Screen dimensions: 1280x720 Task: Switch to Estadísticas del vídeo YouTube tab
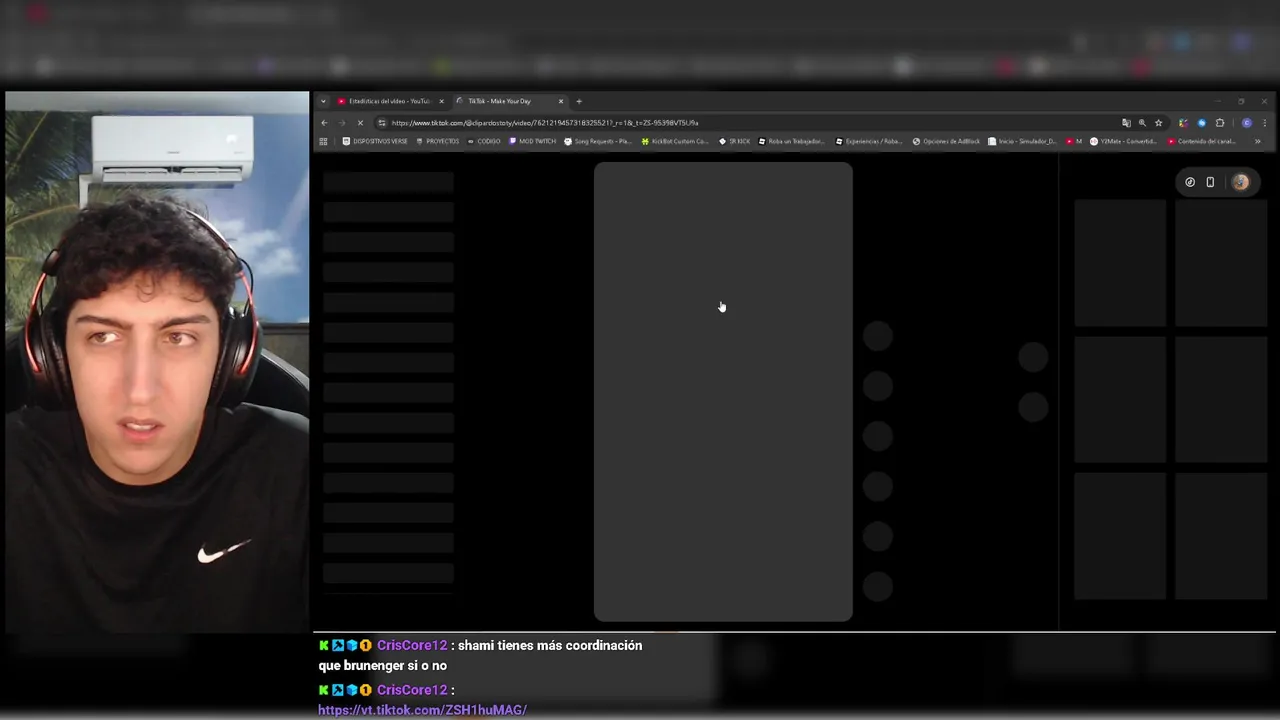point(389,101)
